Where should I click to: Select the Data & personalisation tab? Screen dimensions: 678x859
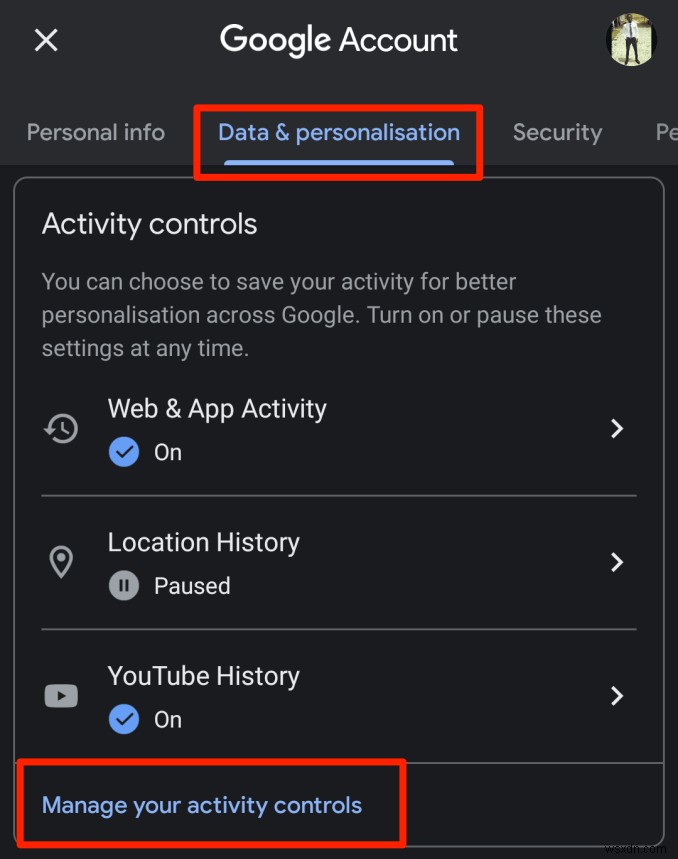click(x=338, y=132)
